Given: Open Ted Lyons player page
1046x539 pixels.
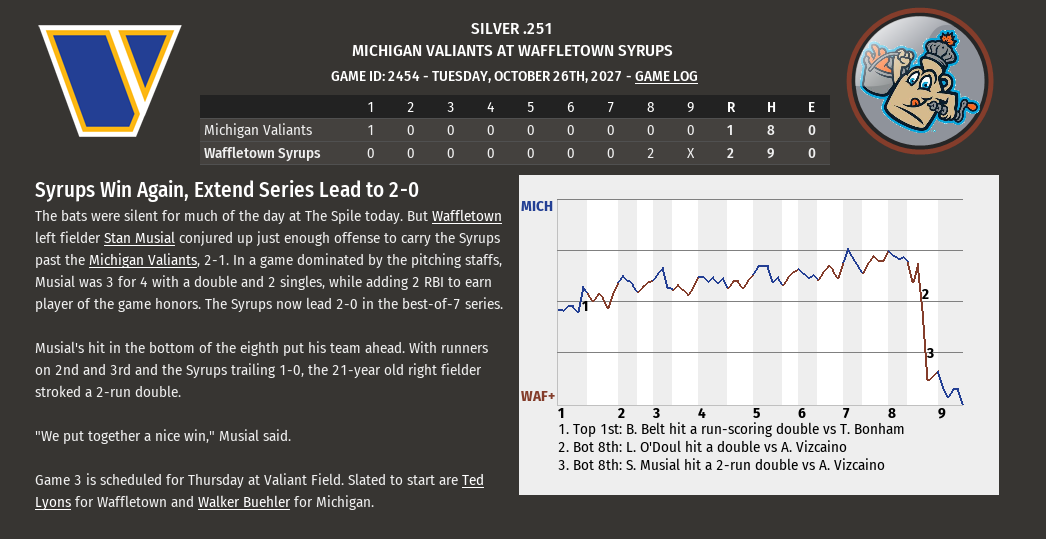Looking at the screenshot, I should [x=472, y=480].
